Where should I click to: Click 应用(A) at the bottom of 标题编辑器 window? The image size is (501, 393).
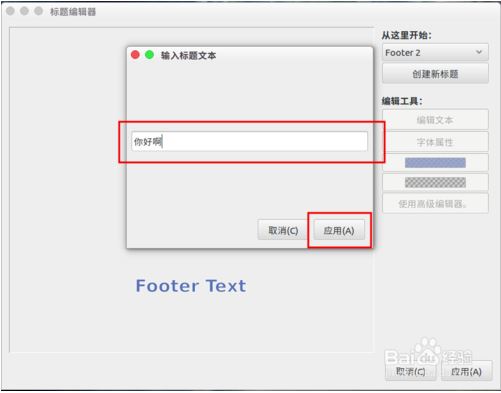[x=466, y=371]
